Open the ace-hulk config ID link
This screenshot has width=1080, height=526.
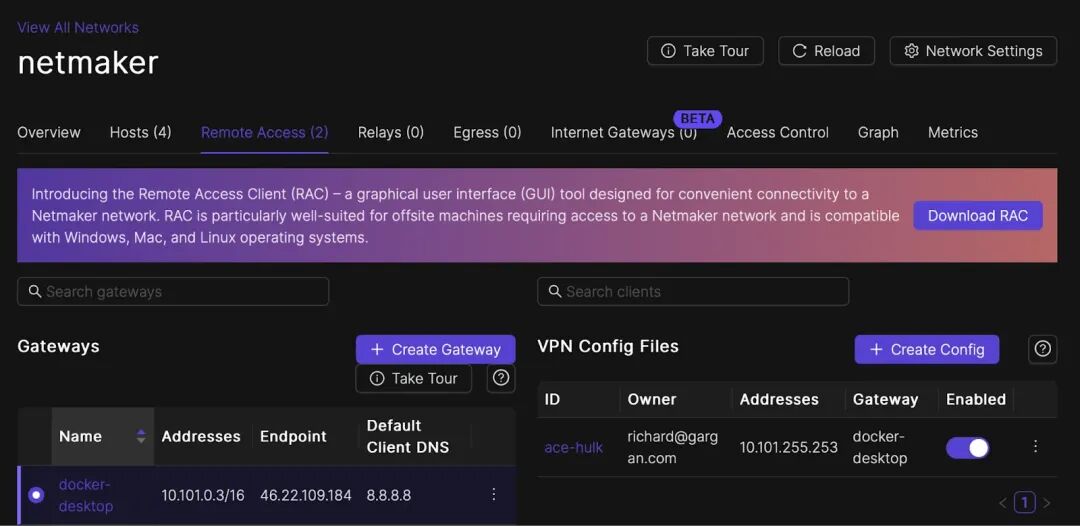point(573,448)
